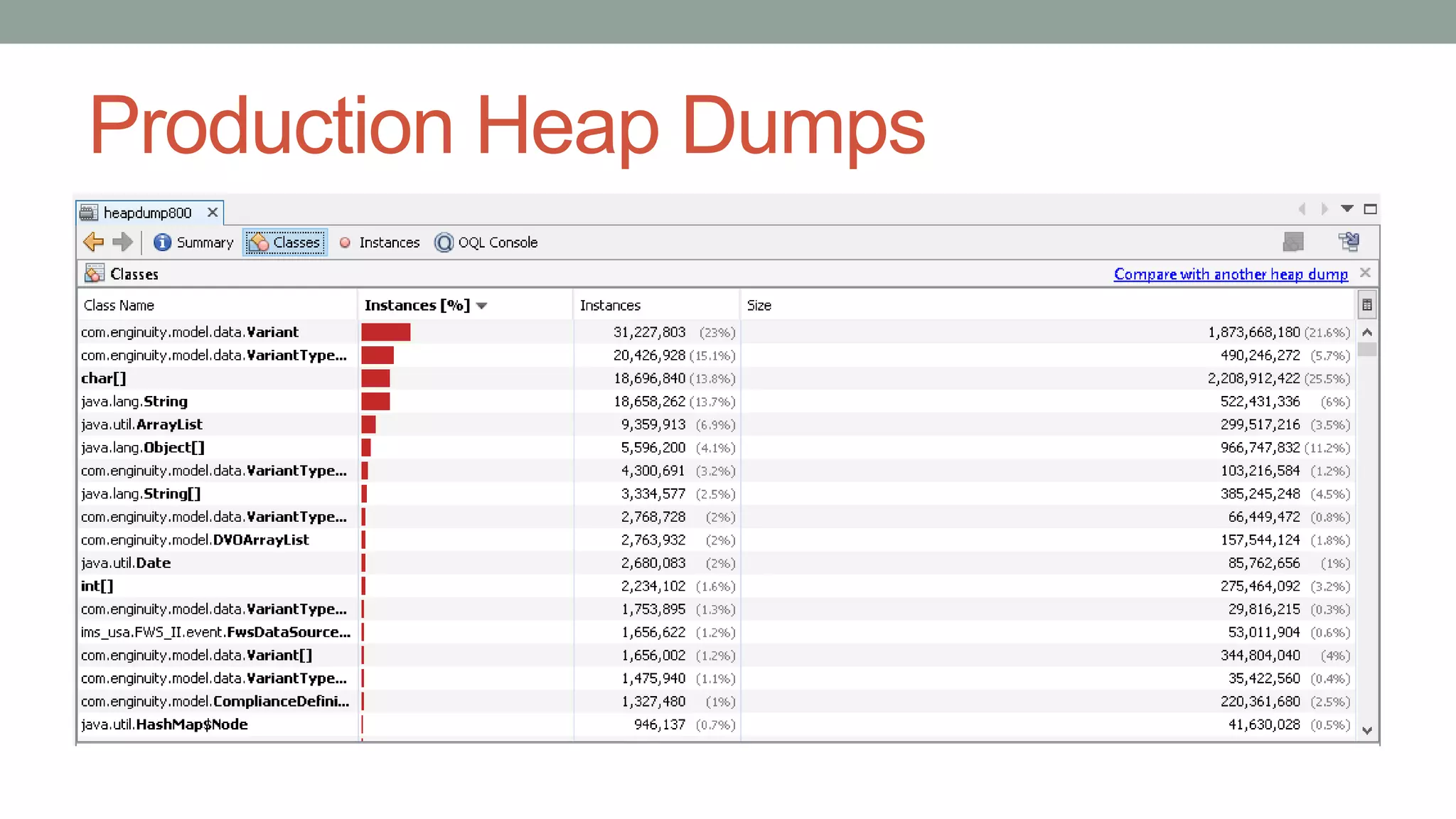Click the table column chooser icon

coord(1366,306)
